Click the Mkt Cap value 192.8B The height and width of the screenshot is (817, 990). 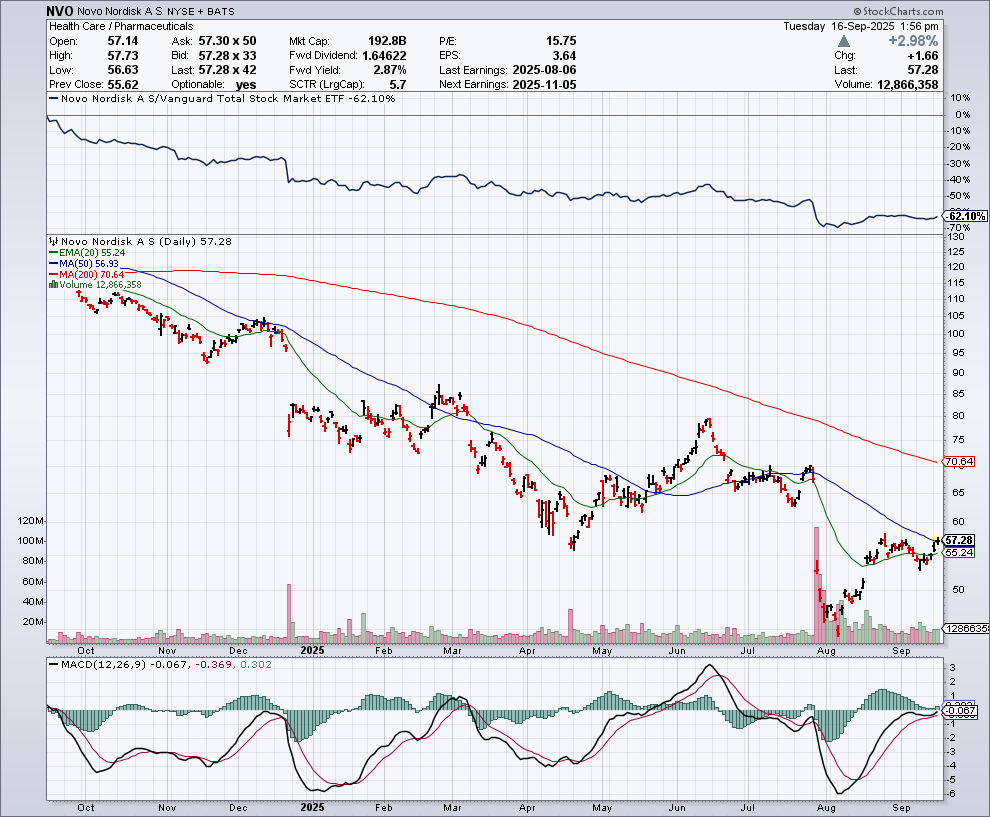387,40
